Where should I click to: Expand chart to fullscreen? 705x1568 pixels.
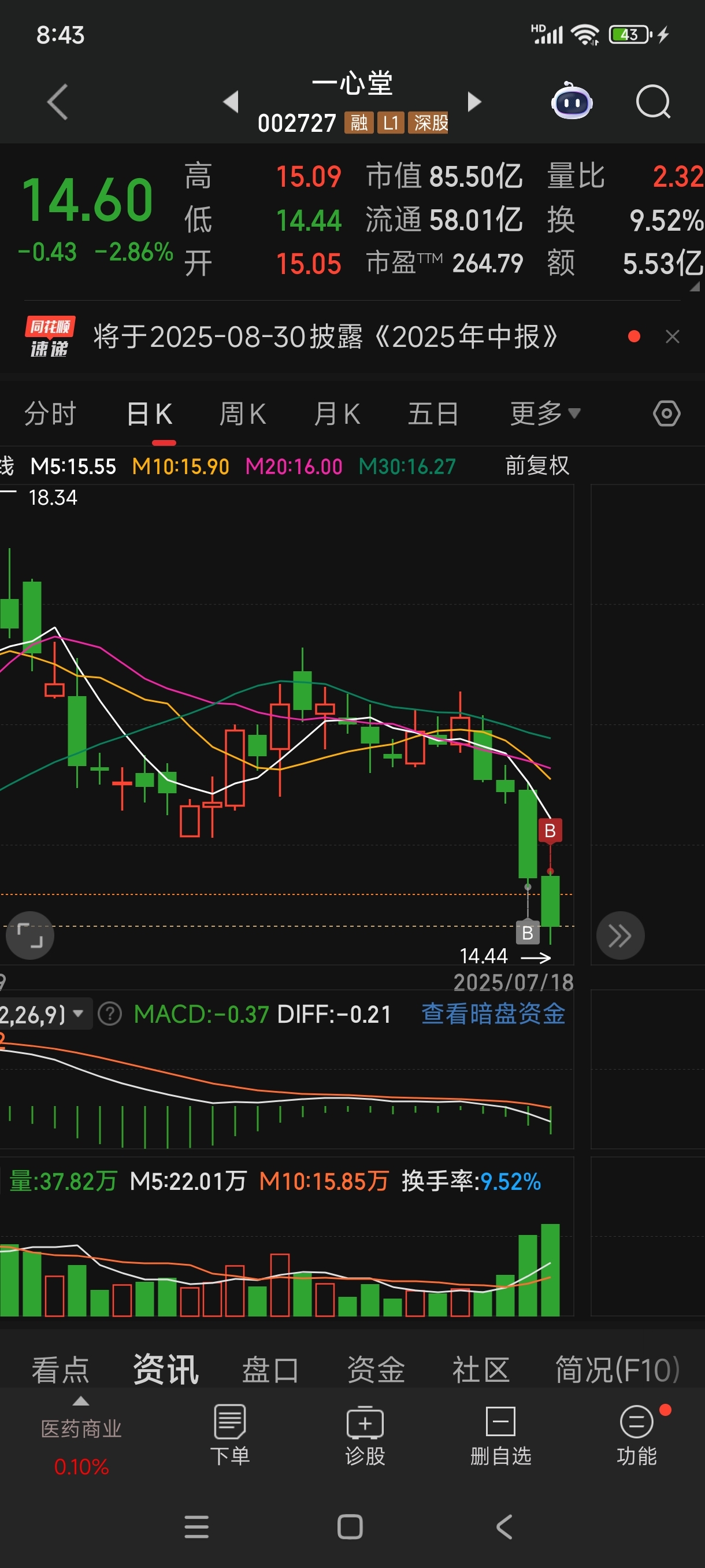pyautogui.click(x=30, y=935)
